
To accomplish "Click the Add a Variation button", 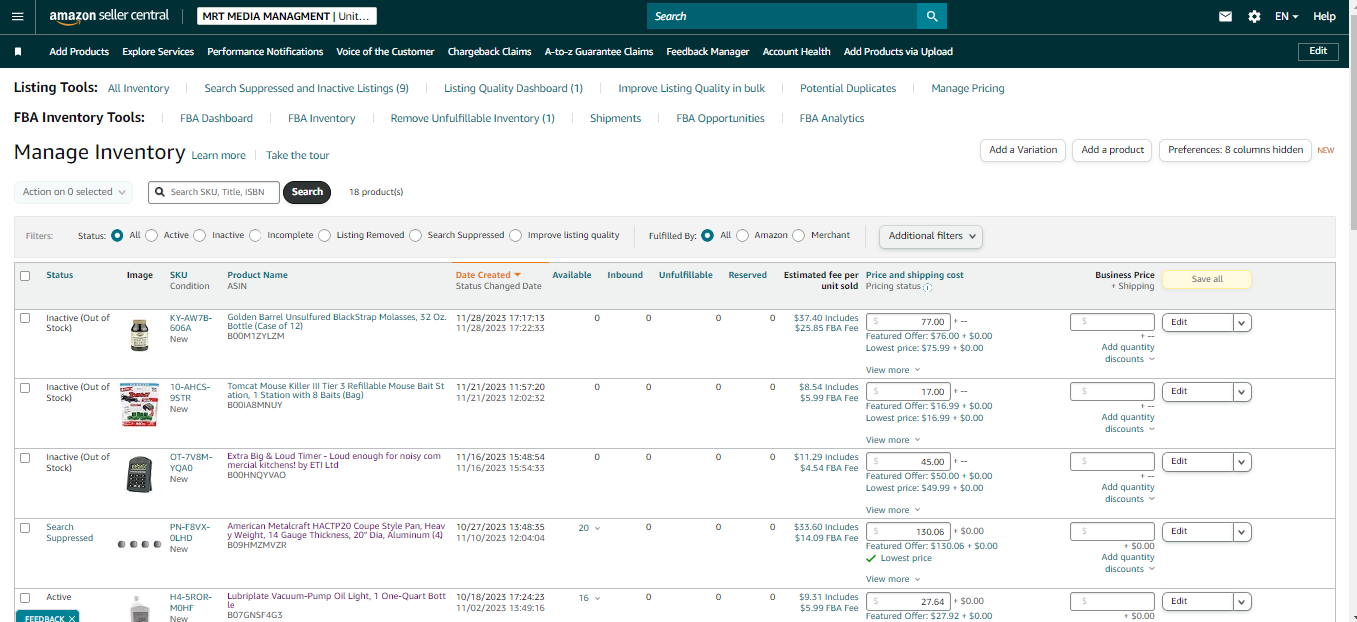I will (x=1023, y=150).
